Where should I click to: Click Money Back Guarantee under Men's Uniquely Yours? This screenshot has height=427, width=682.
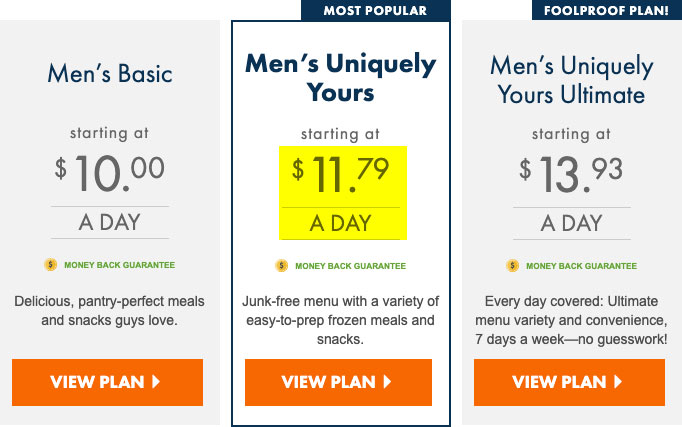tap(351, 266)
